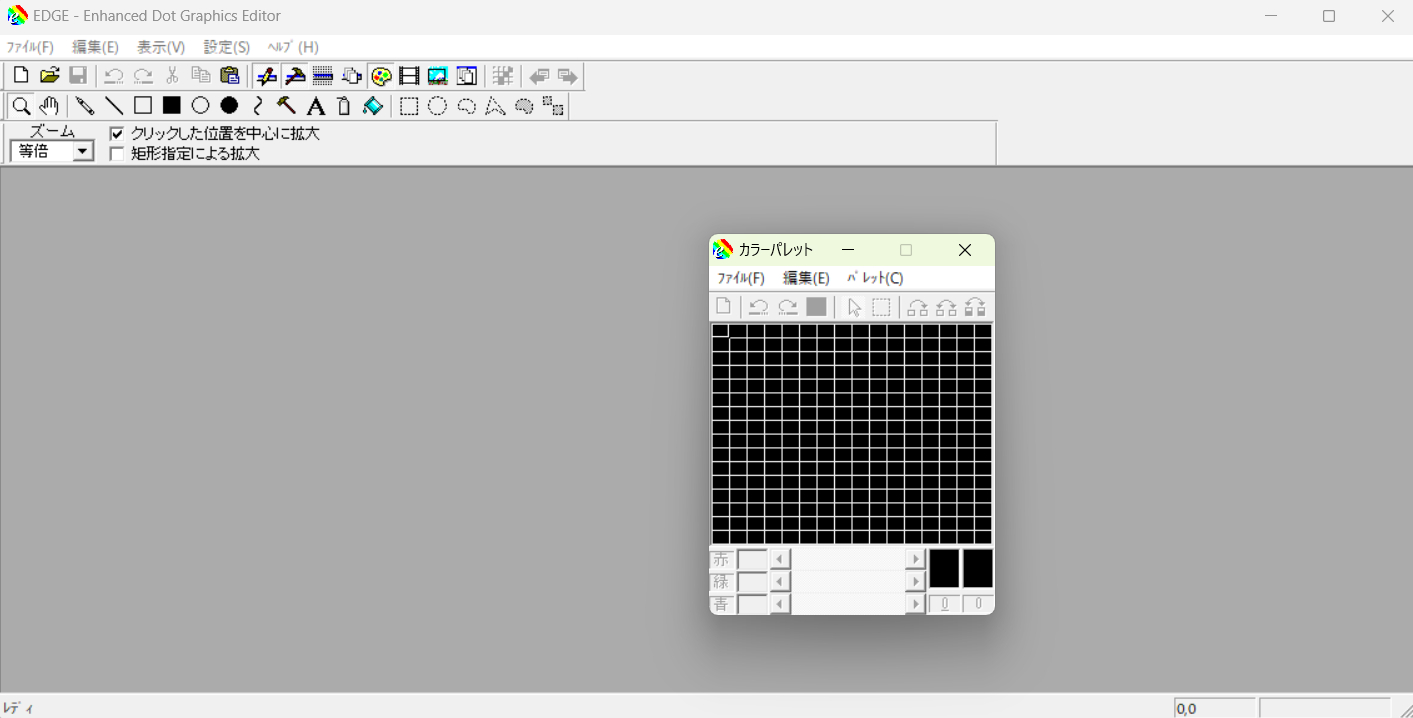This screenshot has width=1413, height=718.
Task: Open the ヘルプ(H) menu
Action: (x=293, y=47)
